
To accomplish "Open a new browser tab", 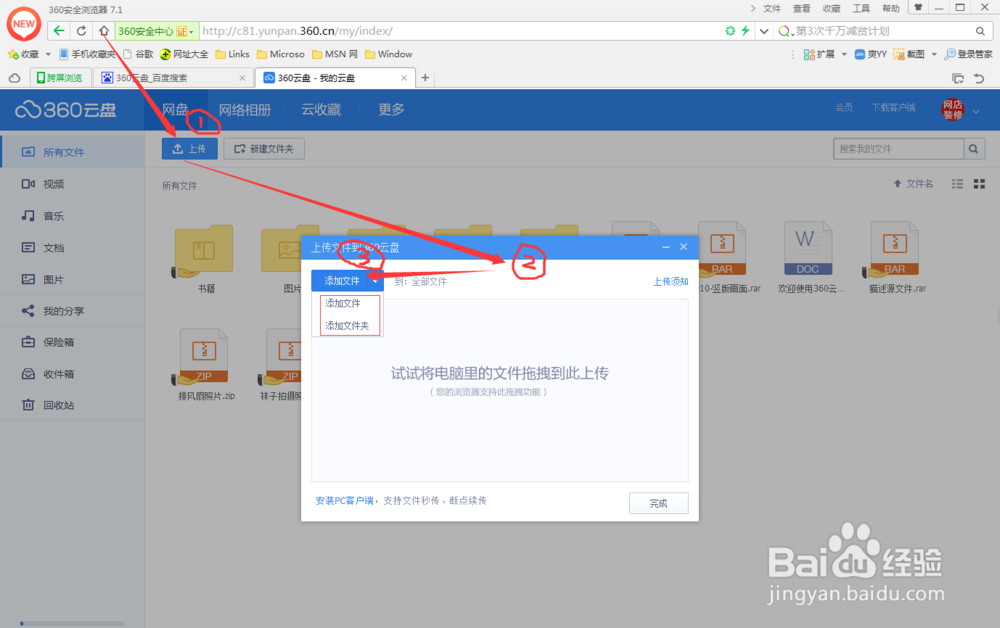I will click(x=425, y=78).
